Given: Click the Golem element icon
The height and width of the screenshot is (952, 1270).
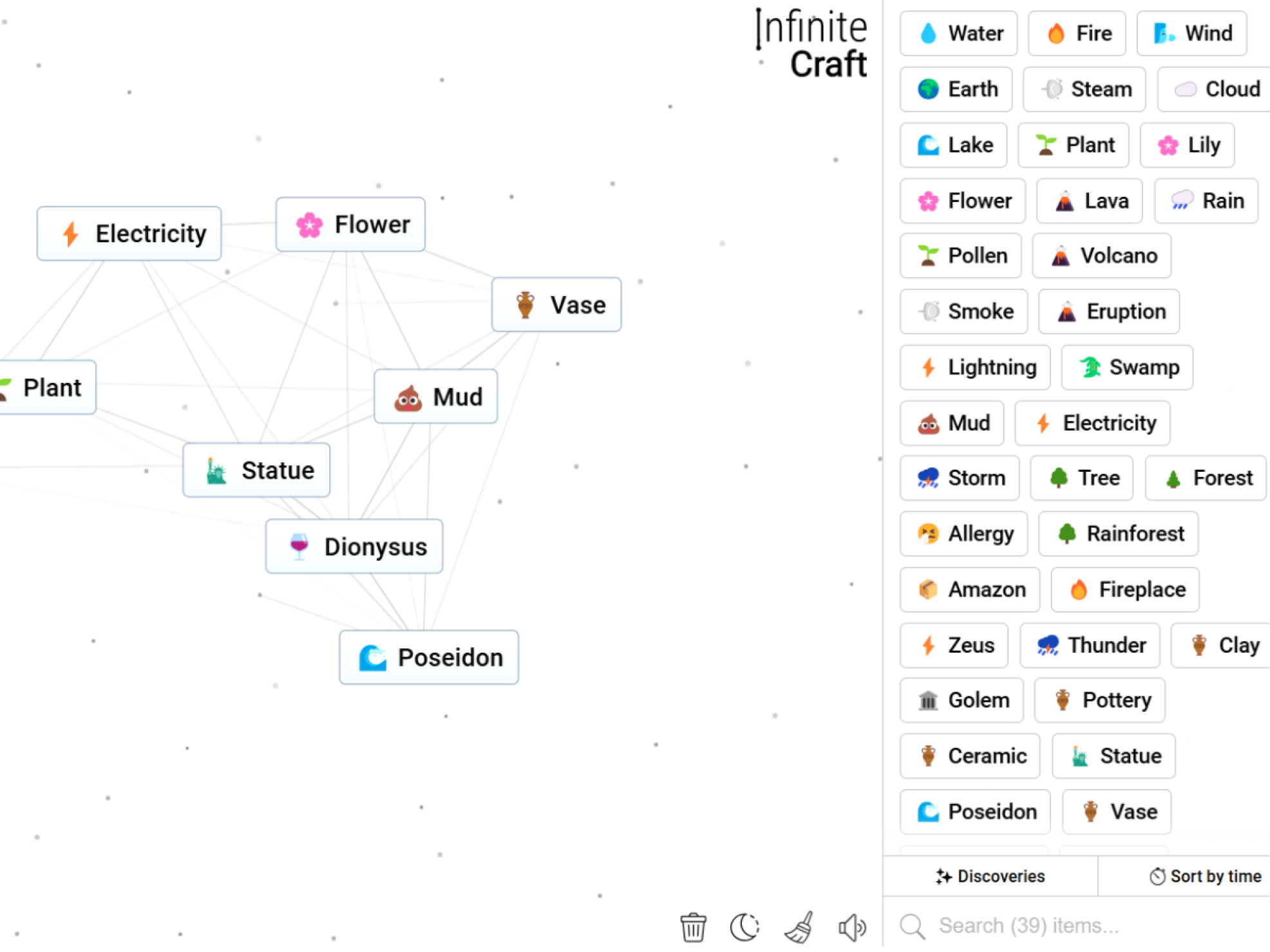Looking at the screenshot, I should coord(929,700).
